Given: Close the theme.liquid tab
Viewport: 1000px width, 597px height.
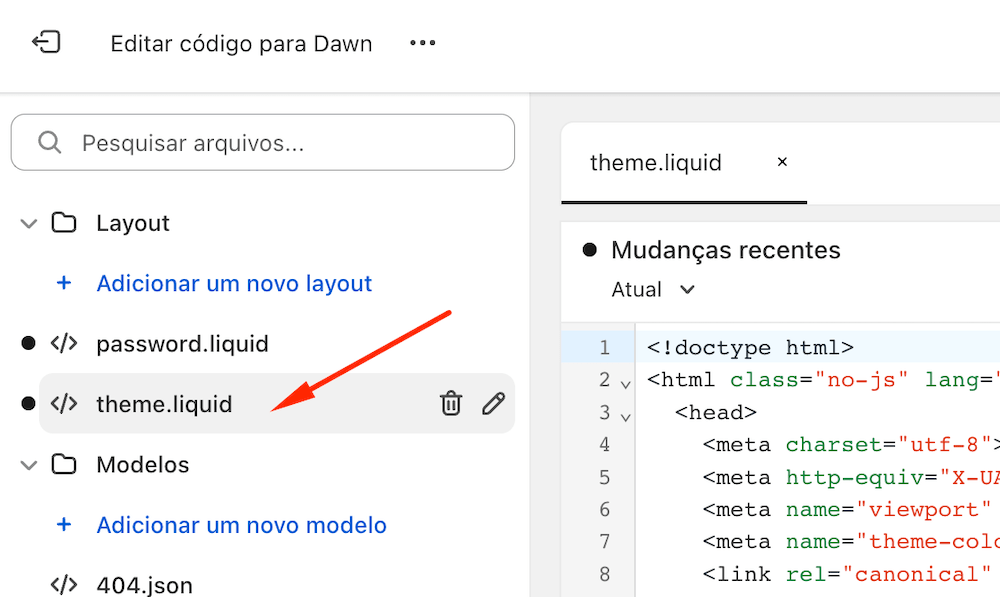Looking at the screenshot, I should (x=782, y=162).
